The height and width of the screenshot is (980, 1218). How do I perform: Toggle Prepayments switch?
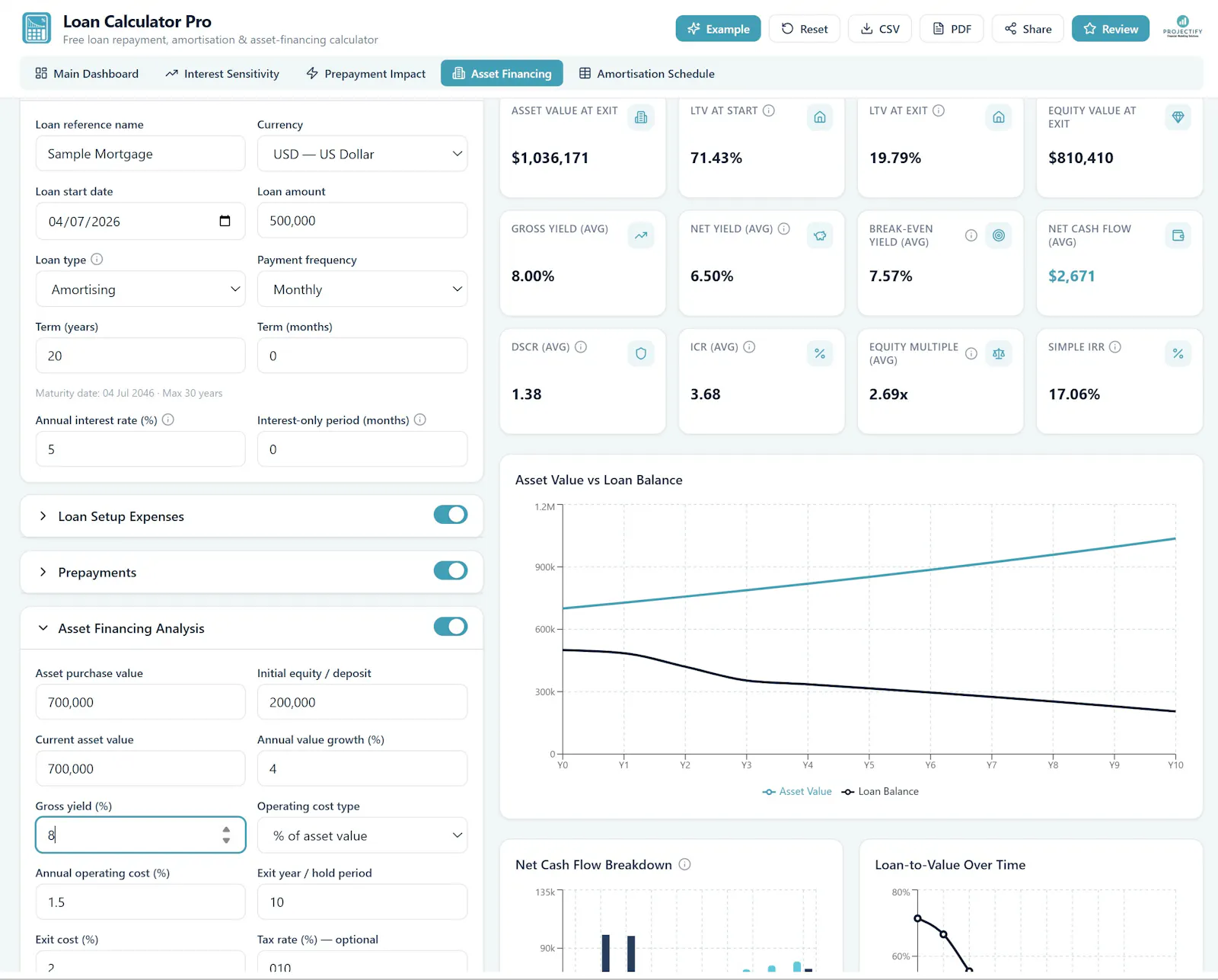(451, 570)
